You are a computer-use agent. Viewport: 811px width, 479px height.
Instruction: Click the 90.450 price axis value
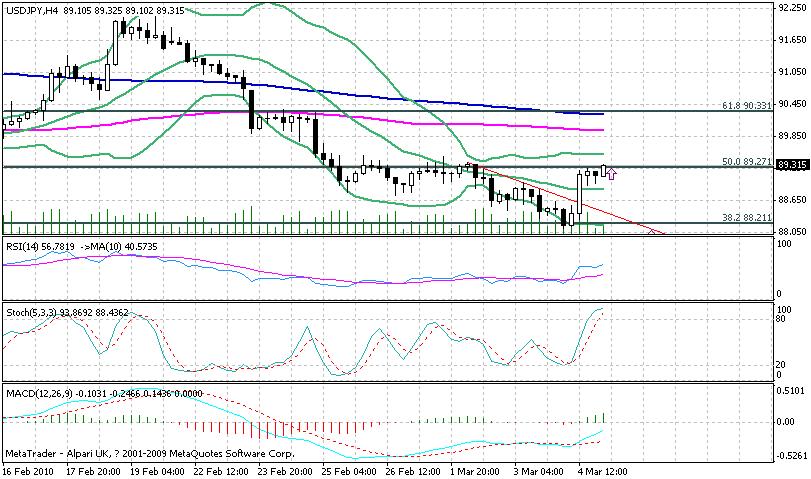coord(791,104)
